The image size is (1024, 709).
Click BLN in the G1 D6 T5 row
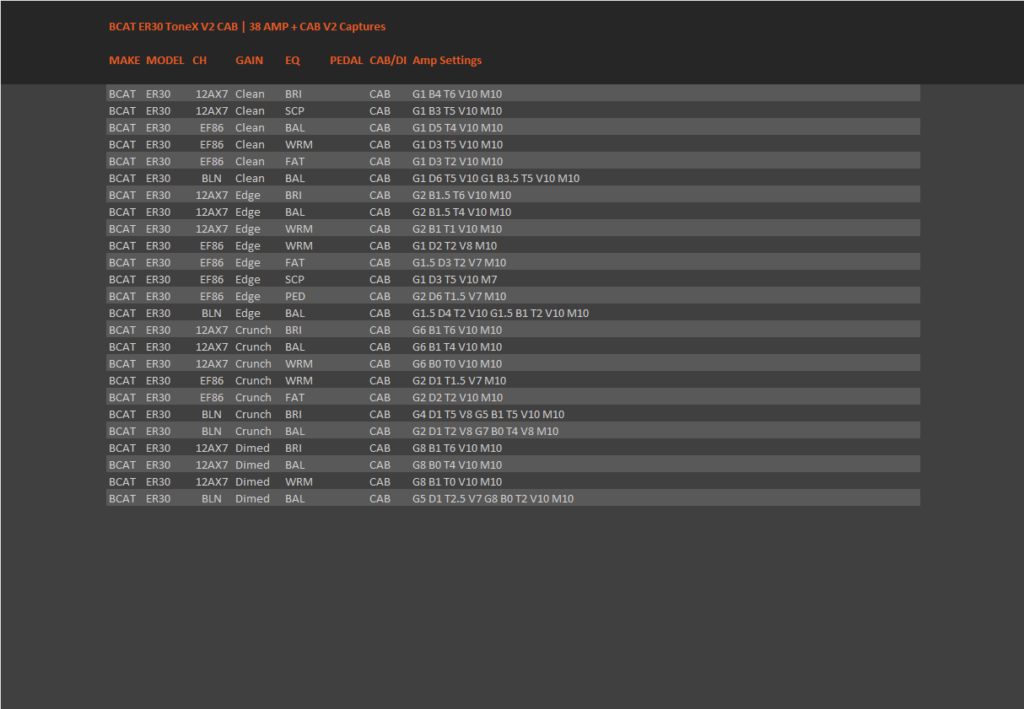pyautogui.click(x=211, y=178)
